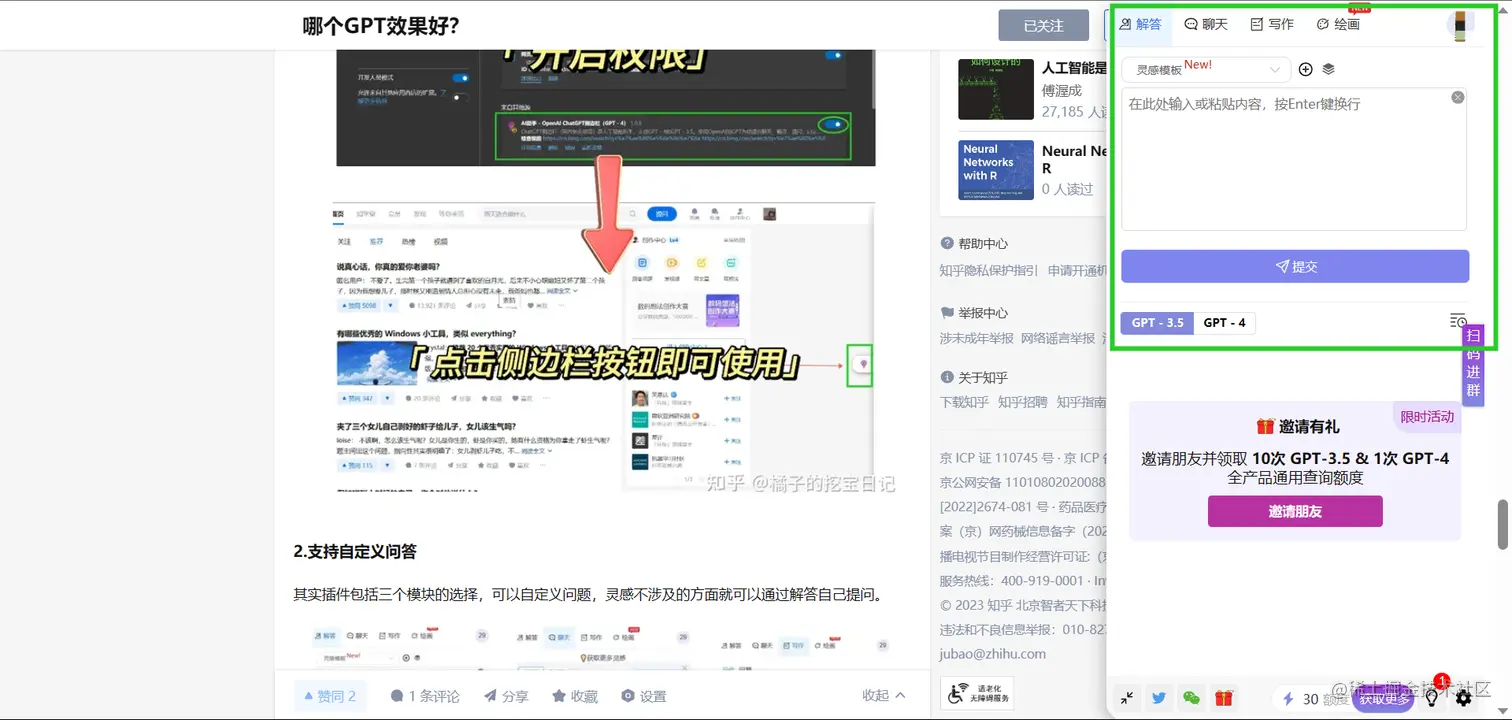This screenshot has height=720, width=1512.
Task: Clear the input box with the X icon
Action: [1457, 97]
